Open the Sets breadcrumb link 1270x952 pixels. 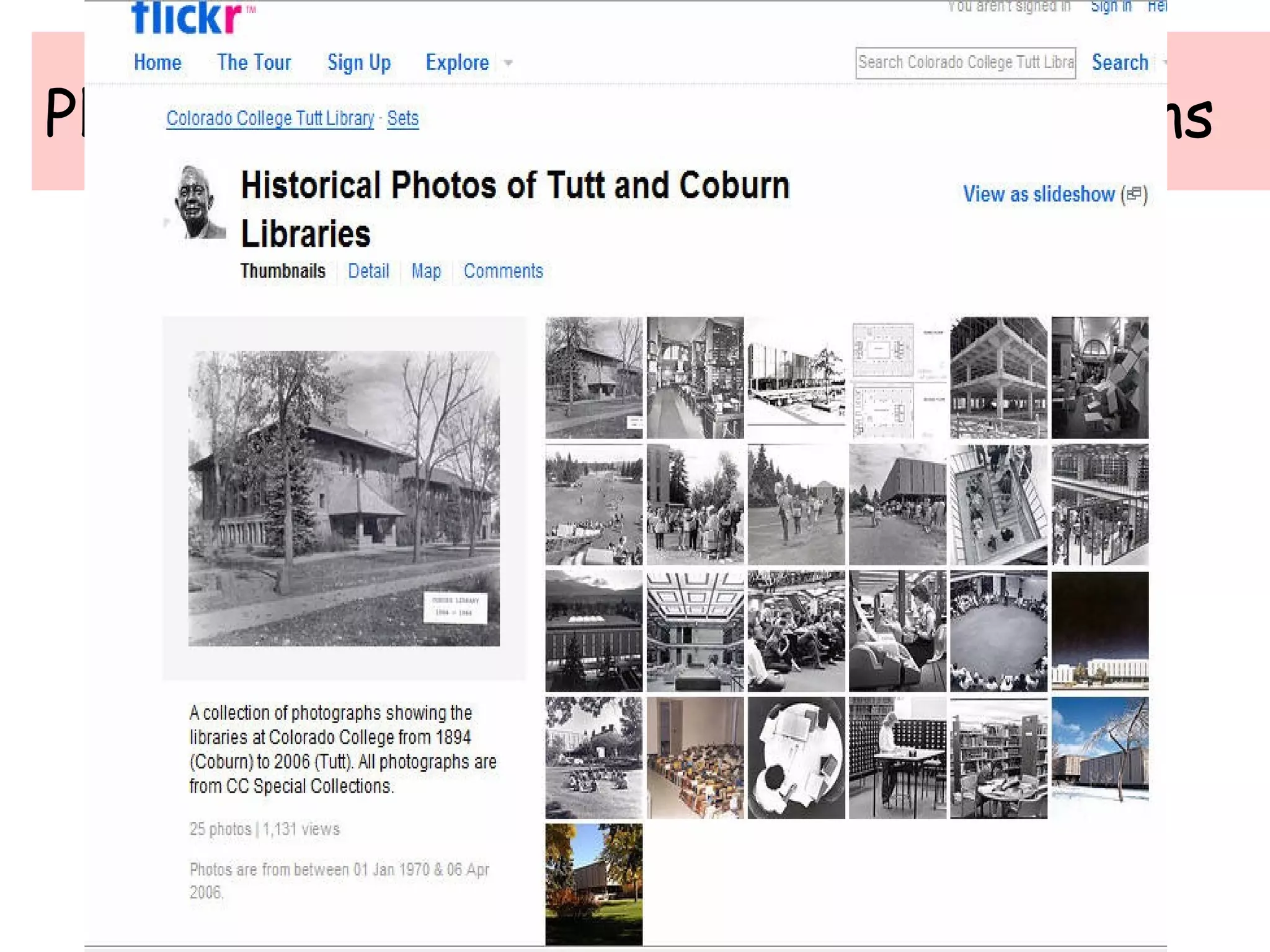click(x=403, y=118)
